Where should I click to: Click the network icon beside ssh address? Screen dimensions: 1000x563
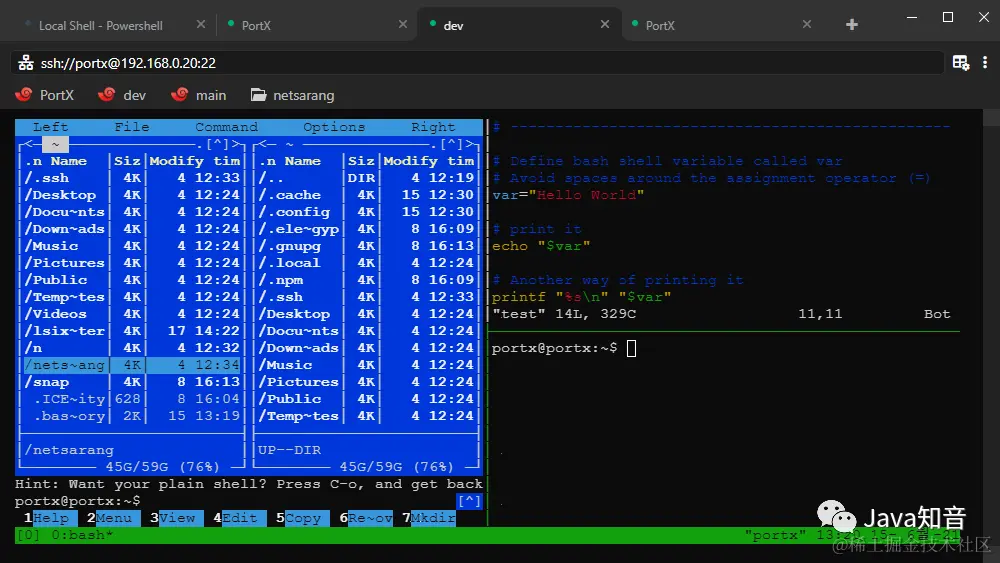pos(26,62)
